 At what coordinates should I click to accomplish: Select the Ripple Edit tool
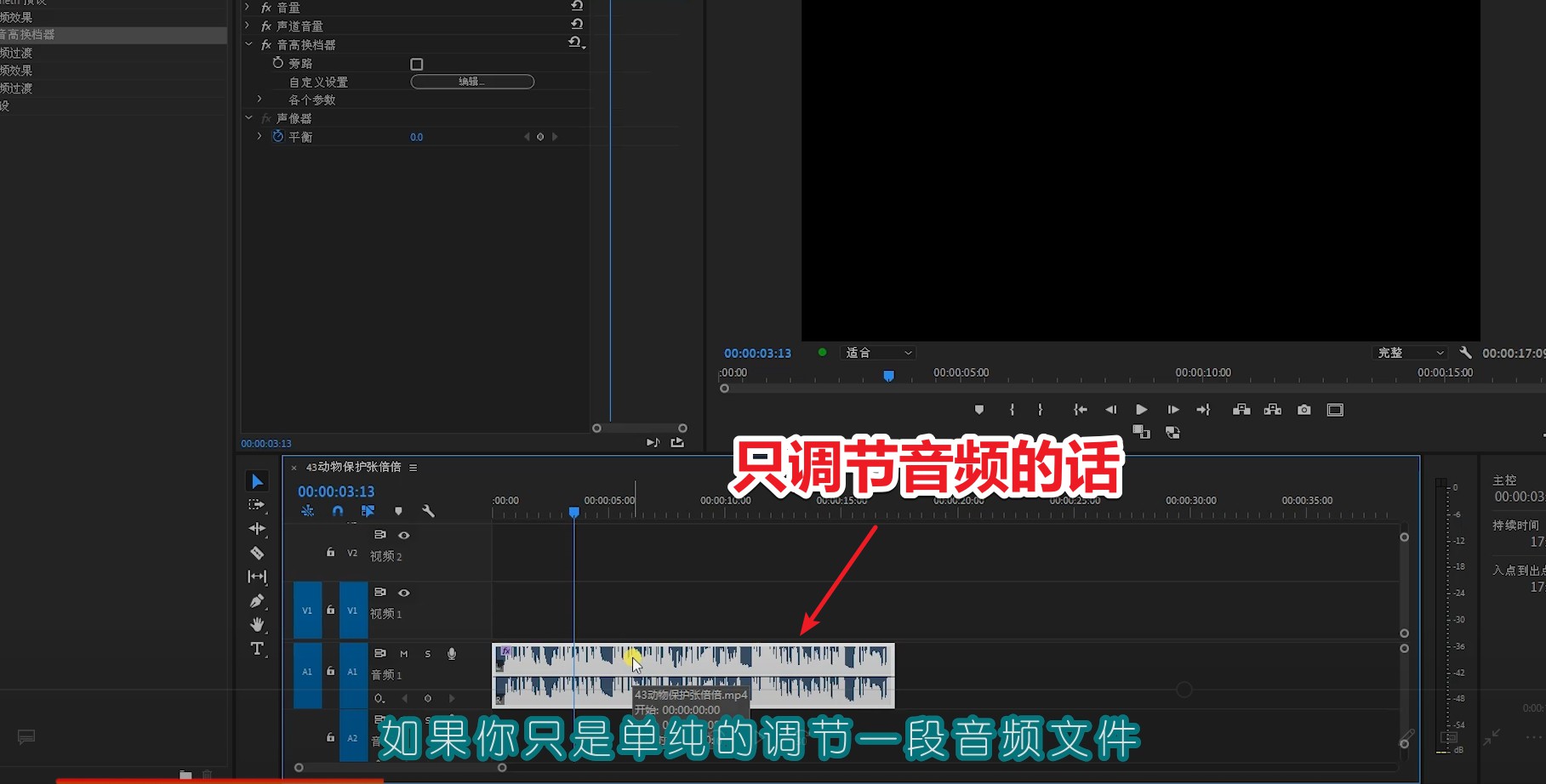[257, 529]
